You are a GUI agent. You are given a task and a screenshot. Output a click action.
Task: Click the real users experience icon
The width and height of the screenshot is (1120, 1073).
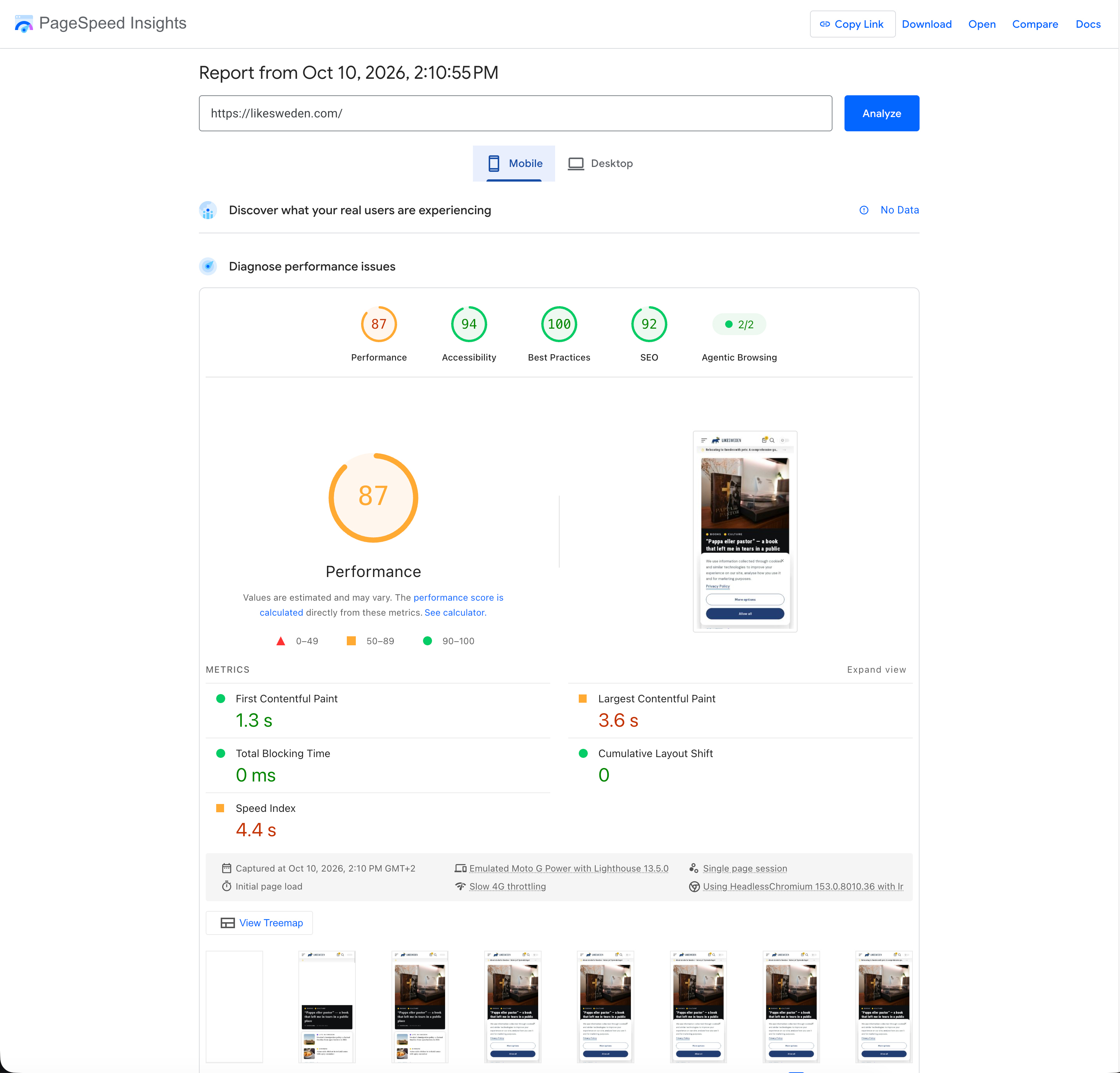(208, 210)
